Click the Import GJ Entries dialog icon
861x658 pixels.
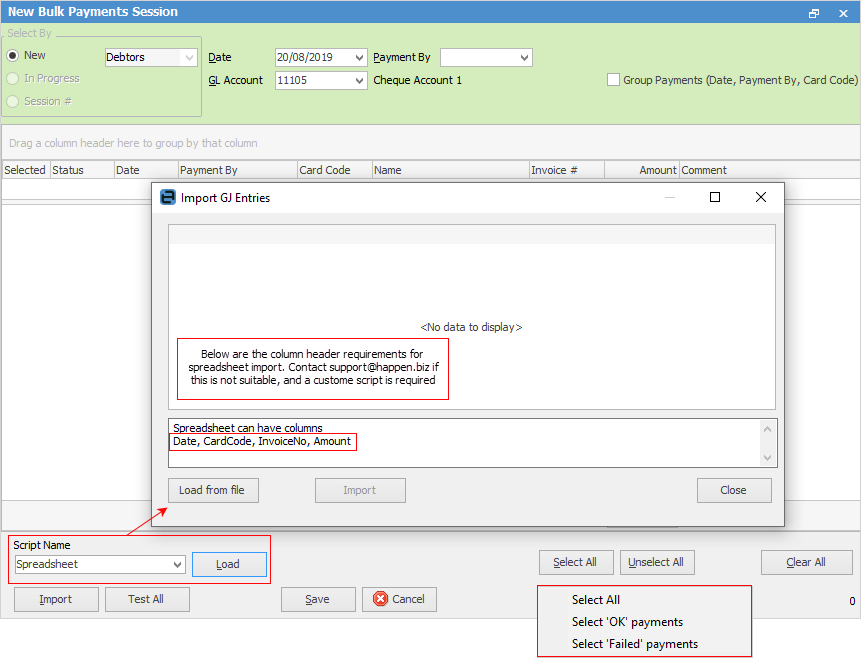[168, 197]
